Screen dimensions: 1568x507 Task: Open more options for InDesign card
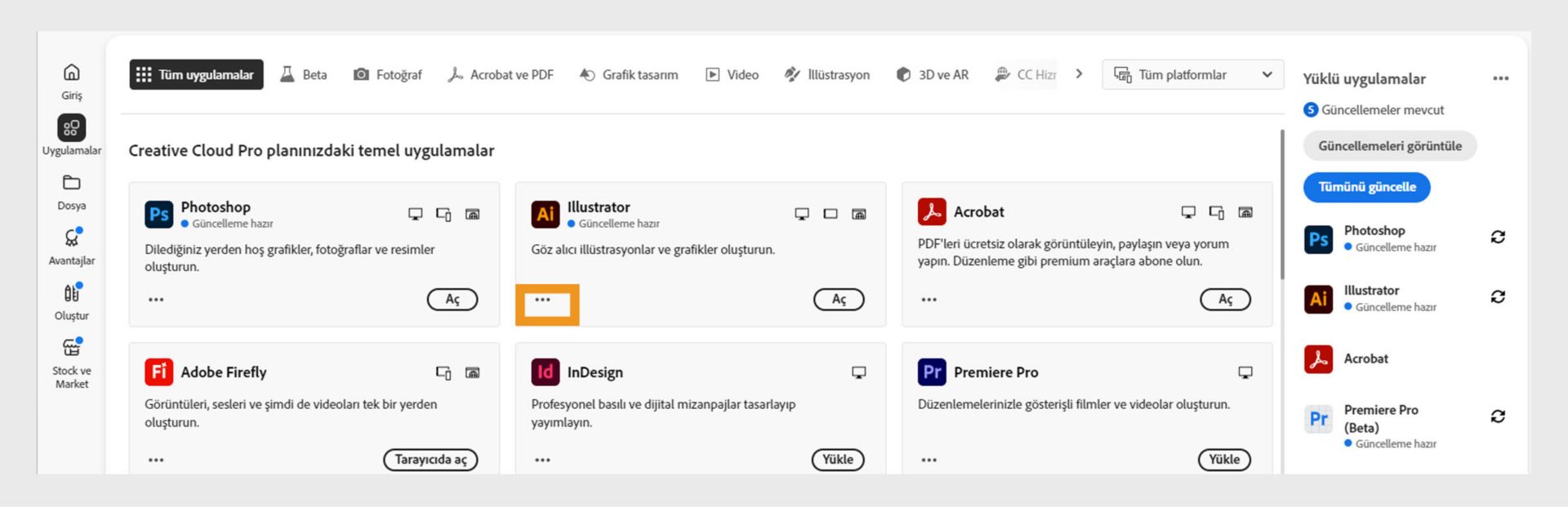[x=542, y=460]
